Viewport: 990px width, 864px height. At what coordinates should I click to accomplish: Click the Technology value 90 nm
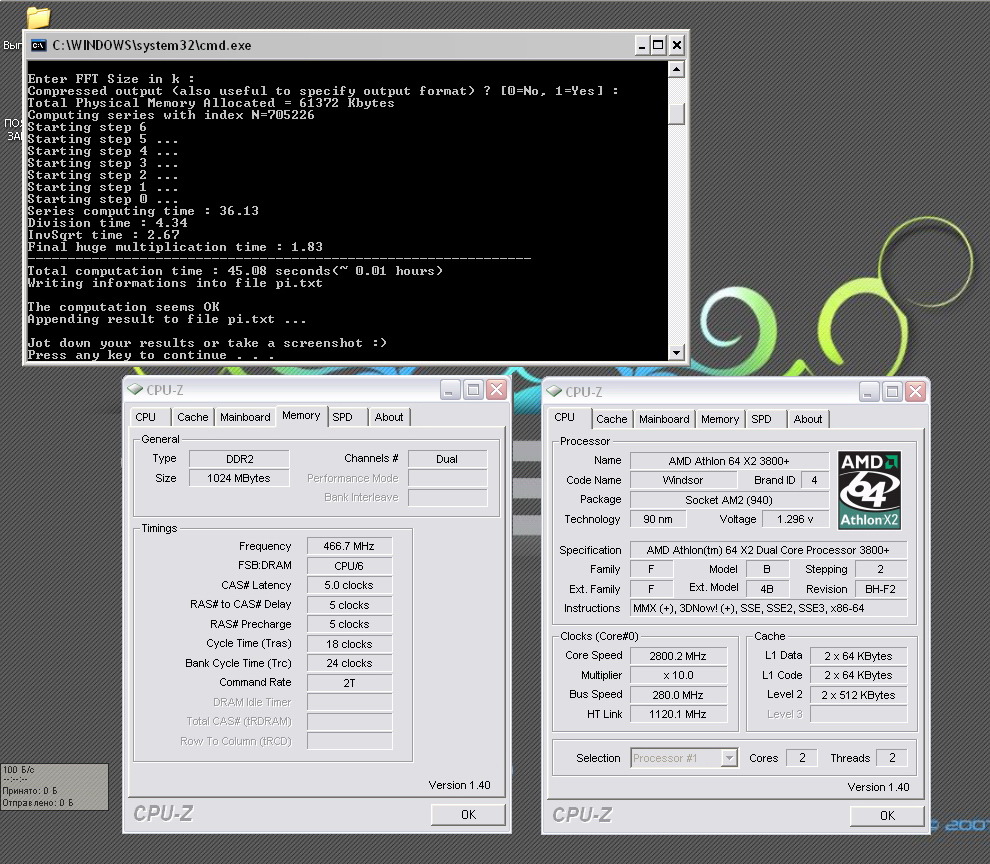(658, 519)
